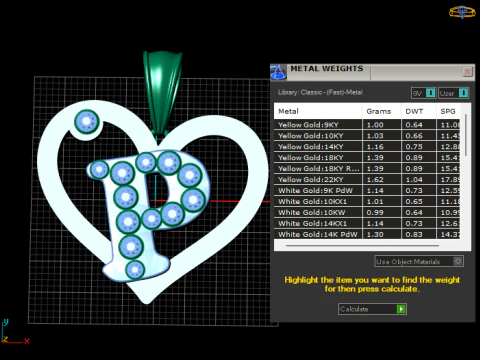
Task: Select the green pendant bail
Action: pyautogui.click(x=163, y=92)
